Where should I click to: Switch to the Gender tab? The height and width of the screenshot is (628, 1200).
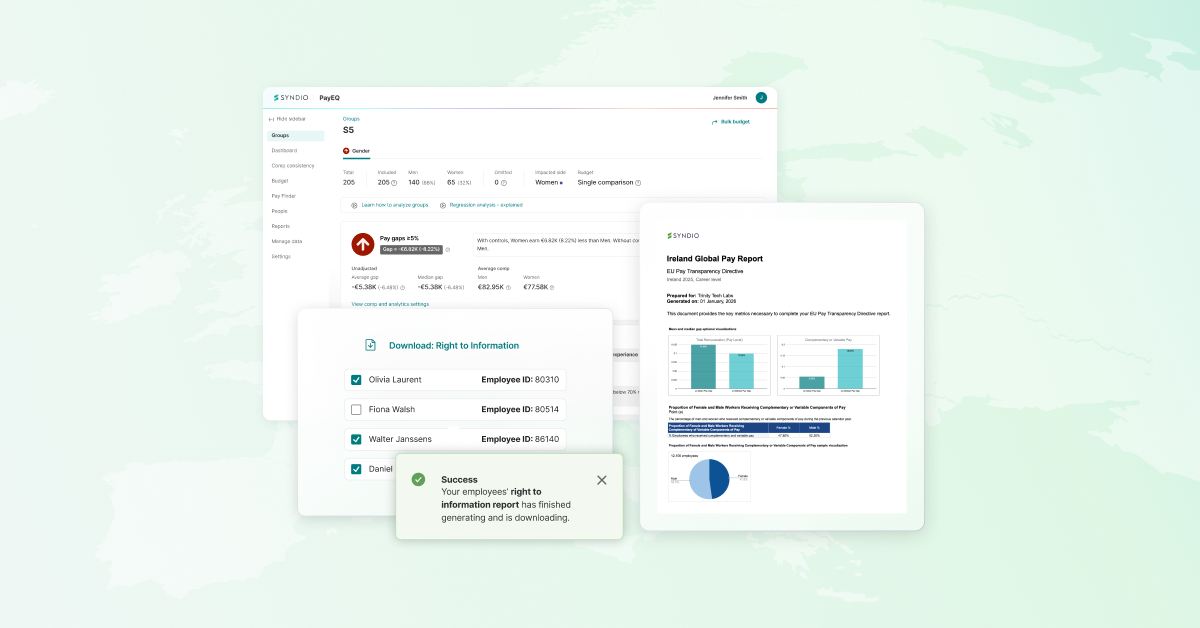356,151
